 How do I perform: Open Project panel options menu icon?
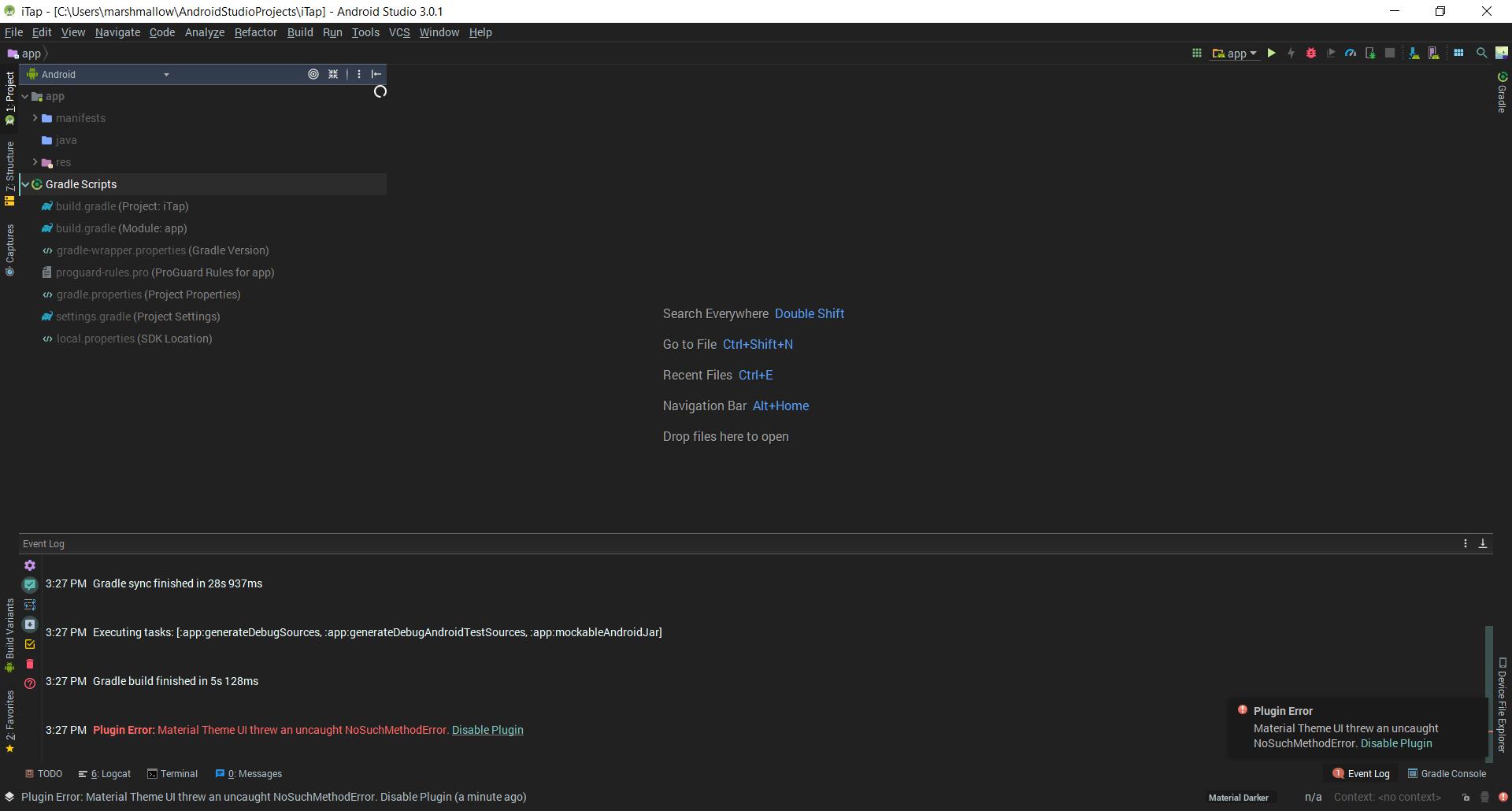359,74
